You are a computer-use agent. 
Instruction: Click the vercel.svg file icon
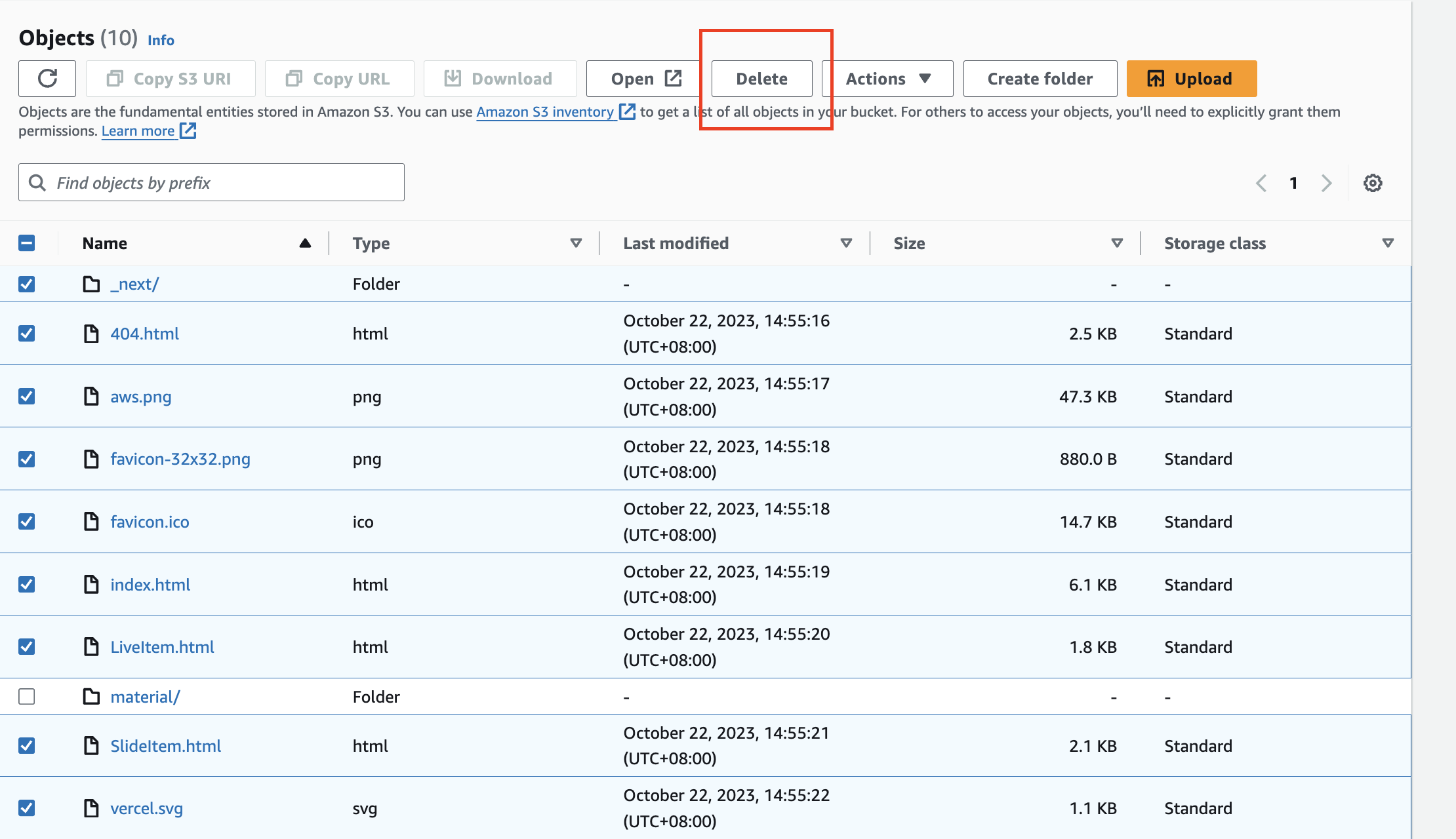click(91, 808)
